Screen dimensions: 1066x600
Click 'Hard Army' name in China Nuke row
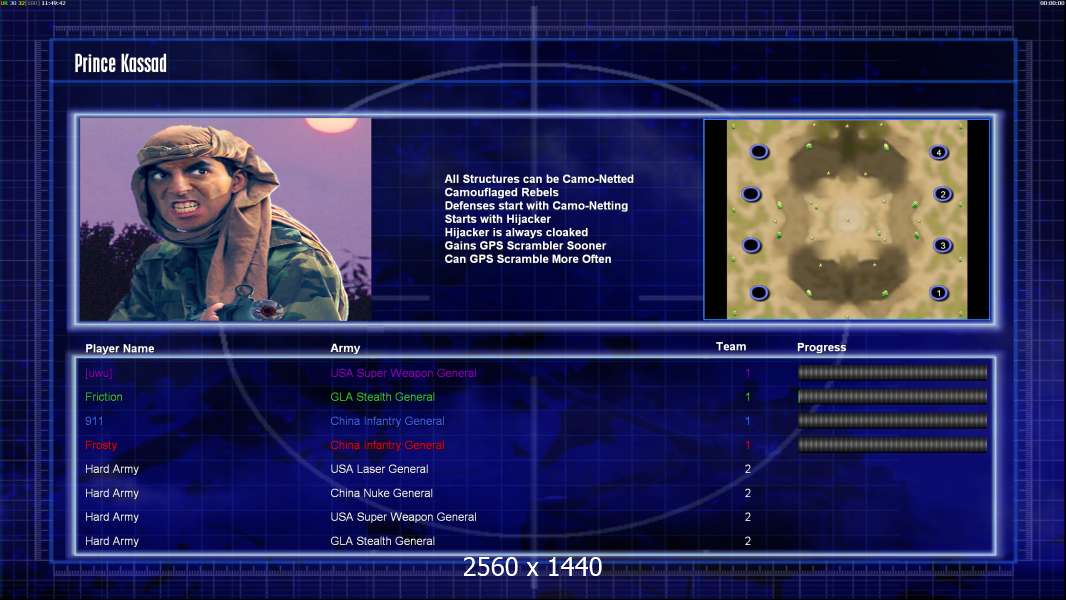(x=112, y=493)
